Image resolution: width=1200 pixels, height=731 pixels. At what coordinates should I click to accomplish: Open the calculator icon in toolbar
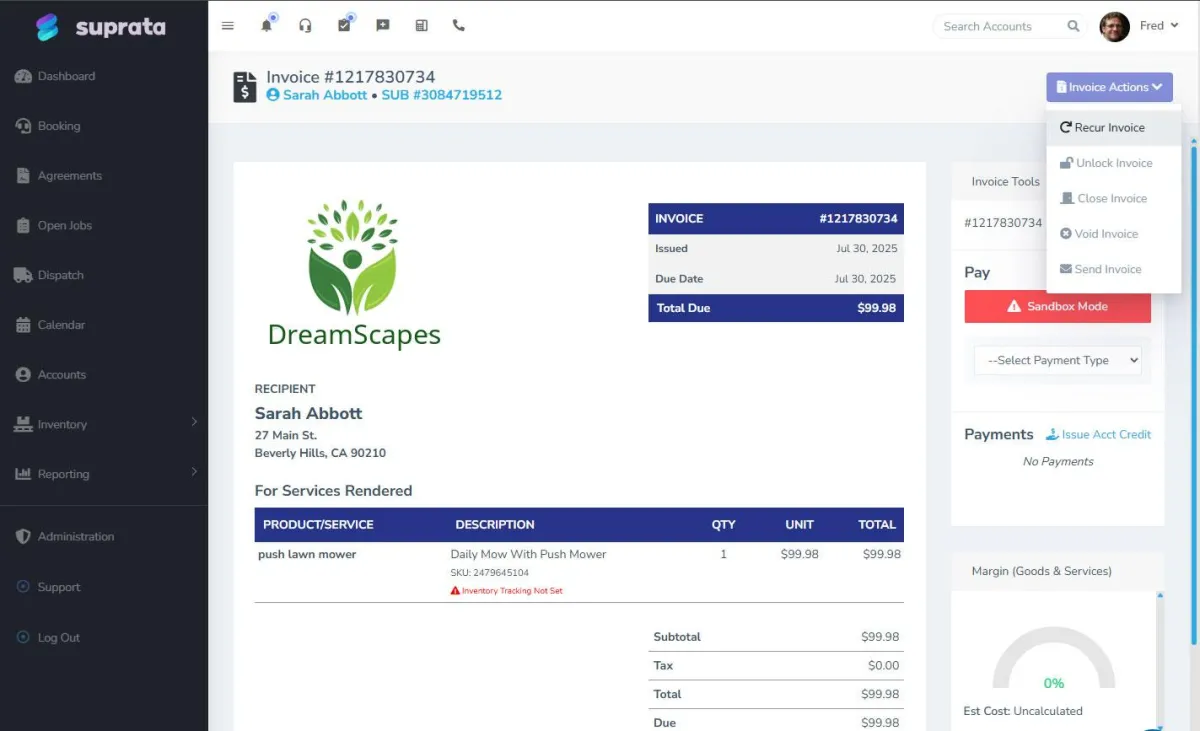pyautogui.click(x=421, y=26)
